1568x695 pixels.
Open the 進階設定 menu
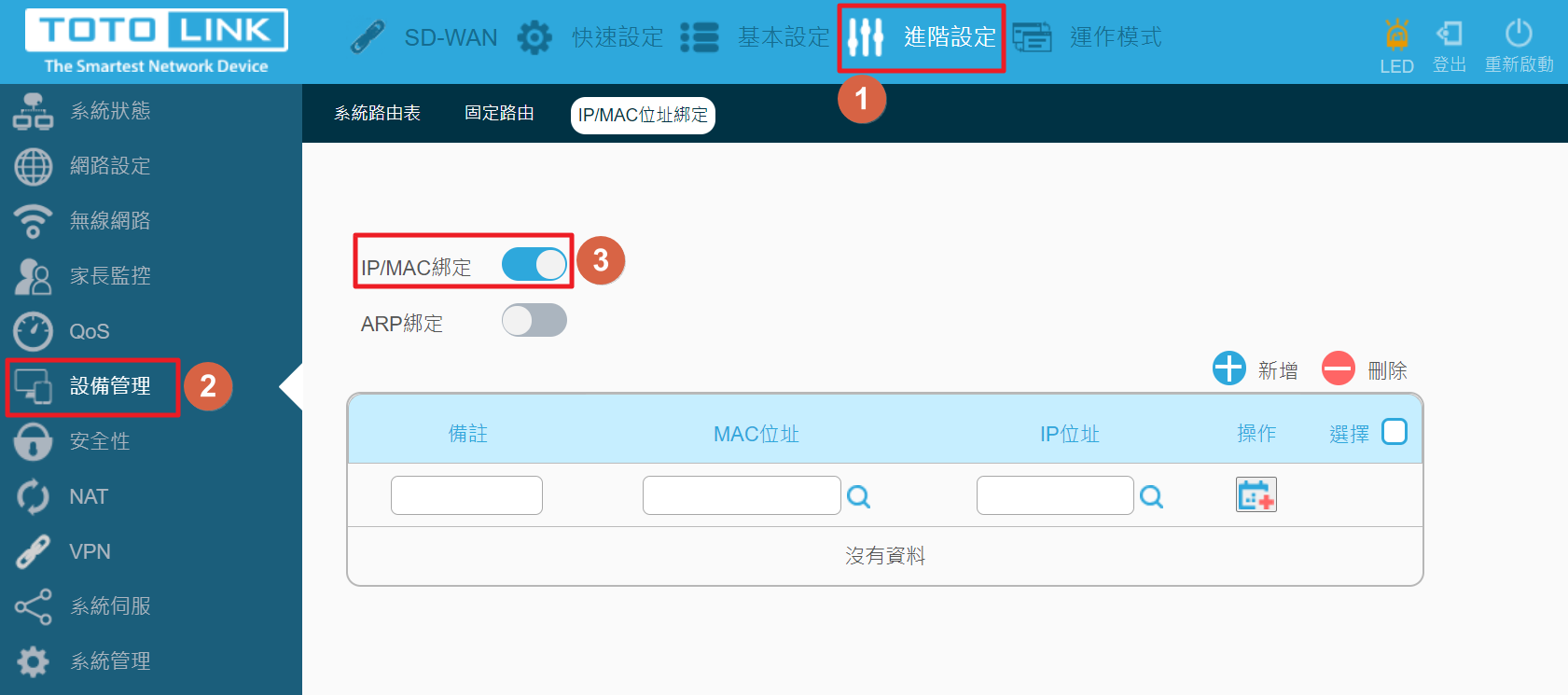tap(951, 37)
